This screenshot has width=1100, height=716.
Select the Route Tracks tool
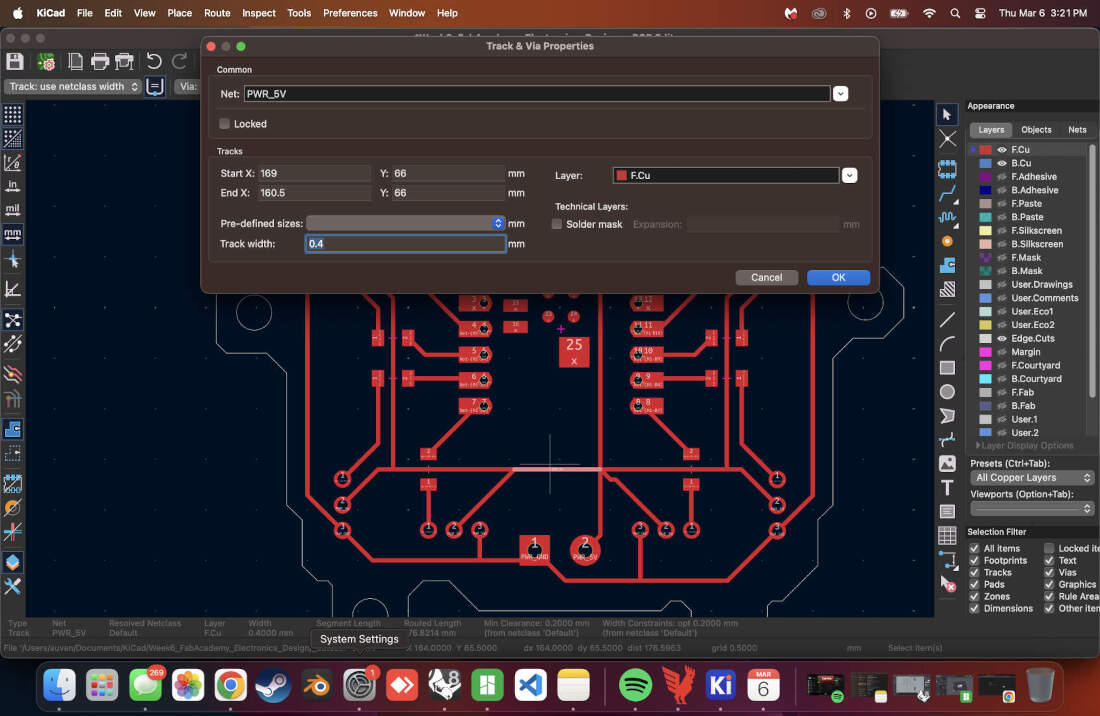[x=947, y=193]
